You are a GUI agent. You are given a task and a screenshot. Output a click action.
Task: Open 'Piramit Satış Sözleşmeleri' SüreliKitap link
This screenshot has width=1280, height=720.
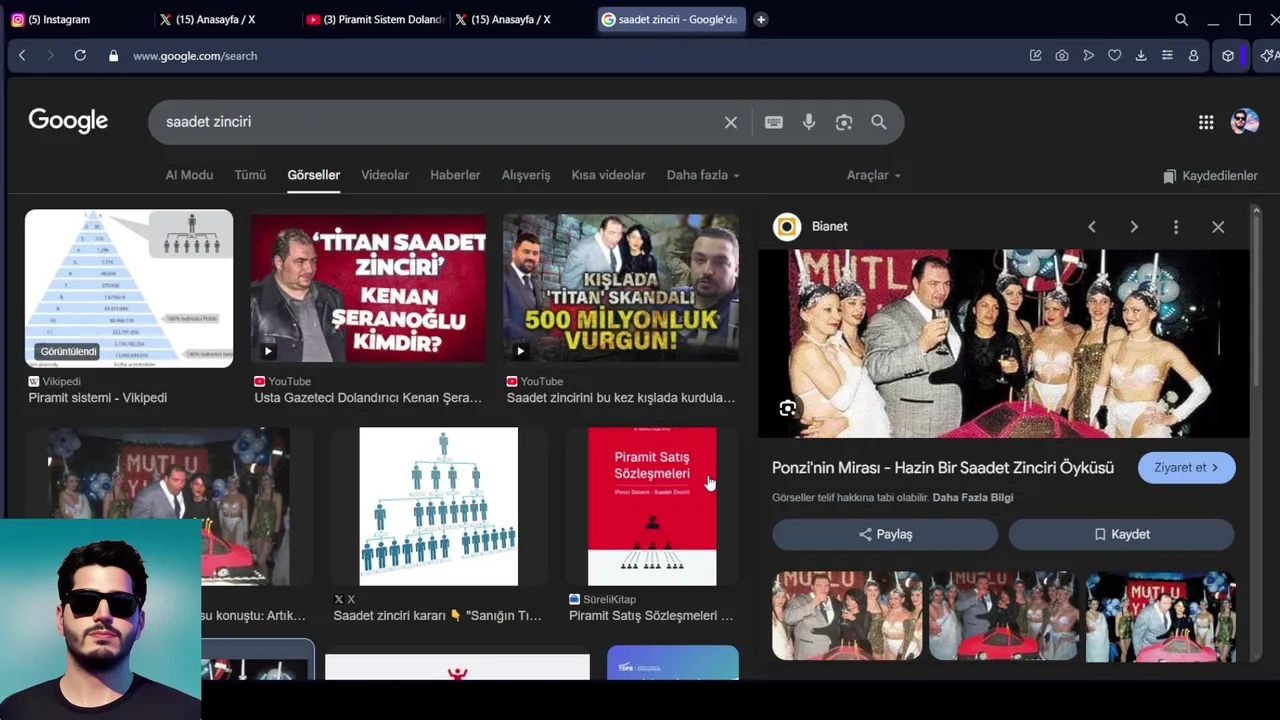click(651, 616)
